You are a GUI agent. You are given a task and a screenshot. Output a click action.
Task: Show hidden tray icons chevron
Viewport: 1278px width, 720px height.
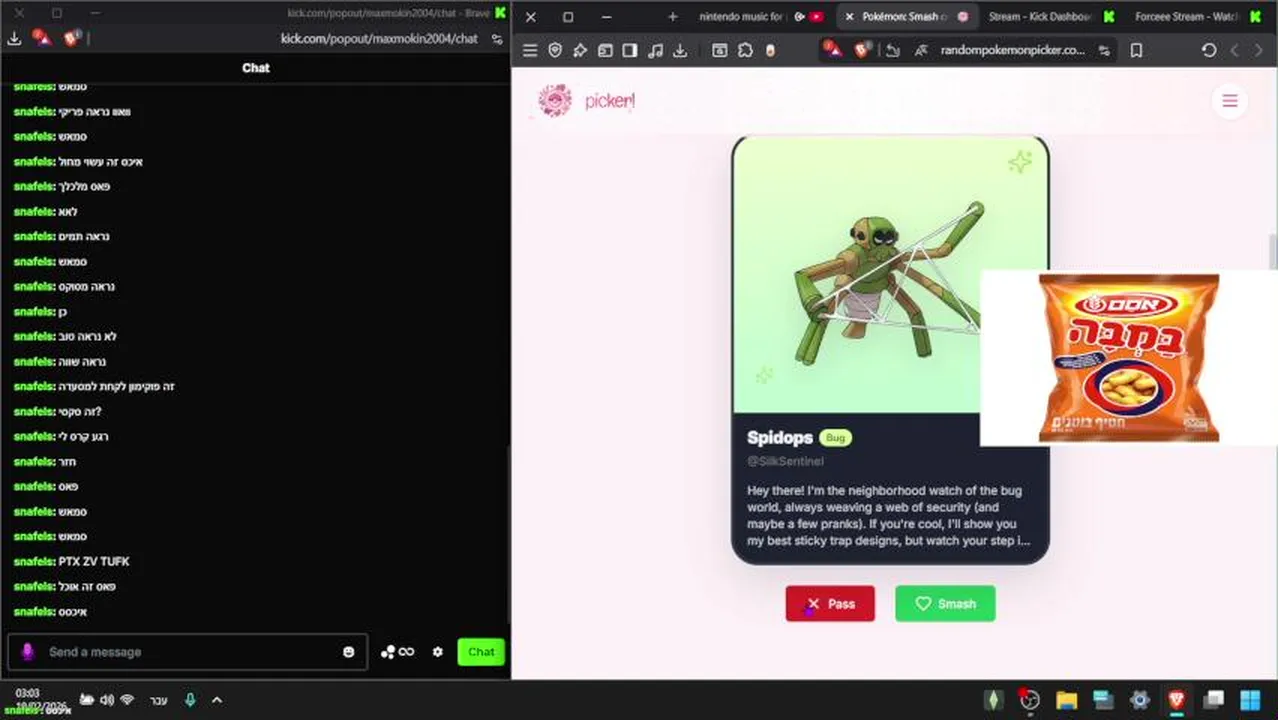(x=217, y=700)
